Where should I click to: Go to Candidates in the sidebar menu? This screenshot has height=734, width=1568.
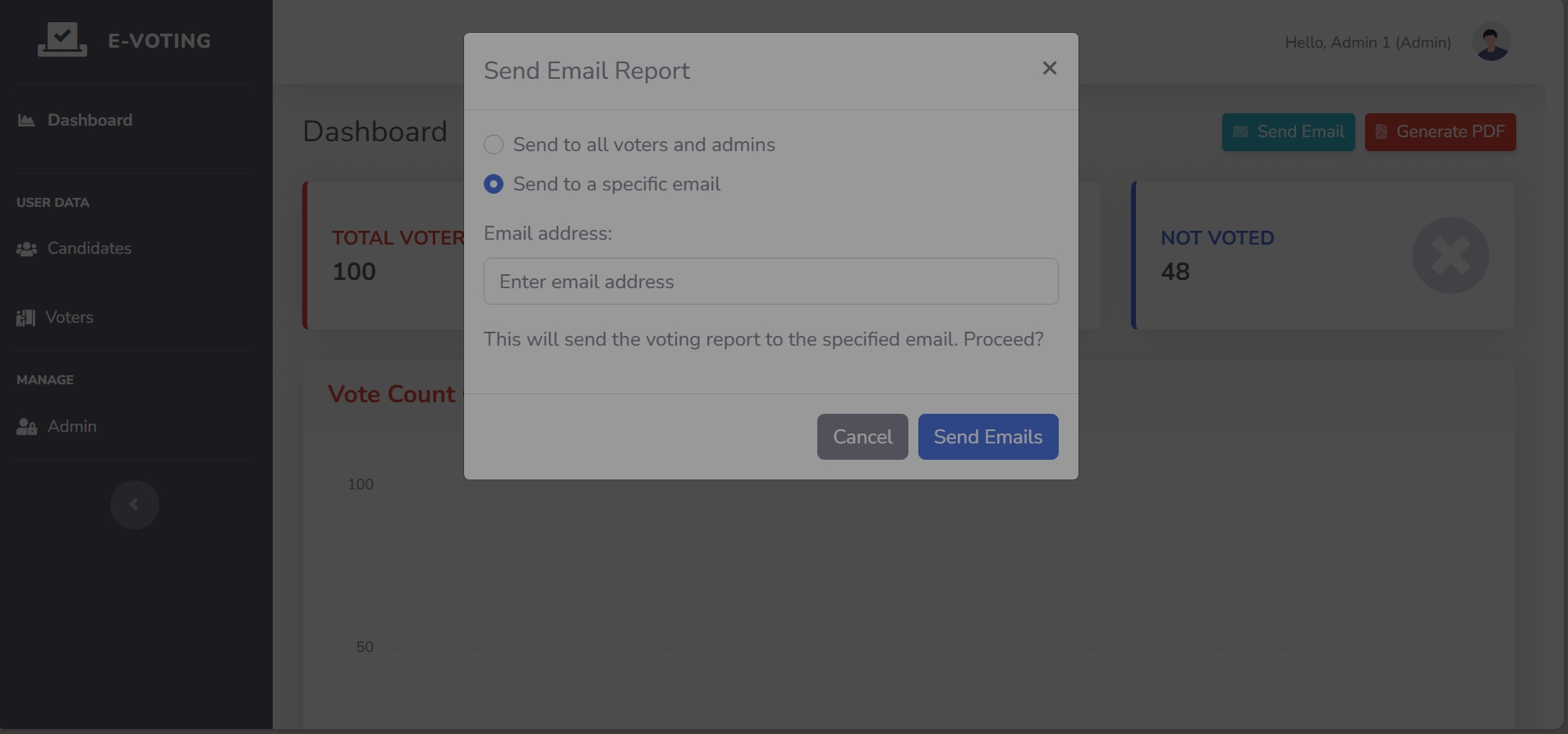(x=90, y=248)
